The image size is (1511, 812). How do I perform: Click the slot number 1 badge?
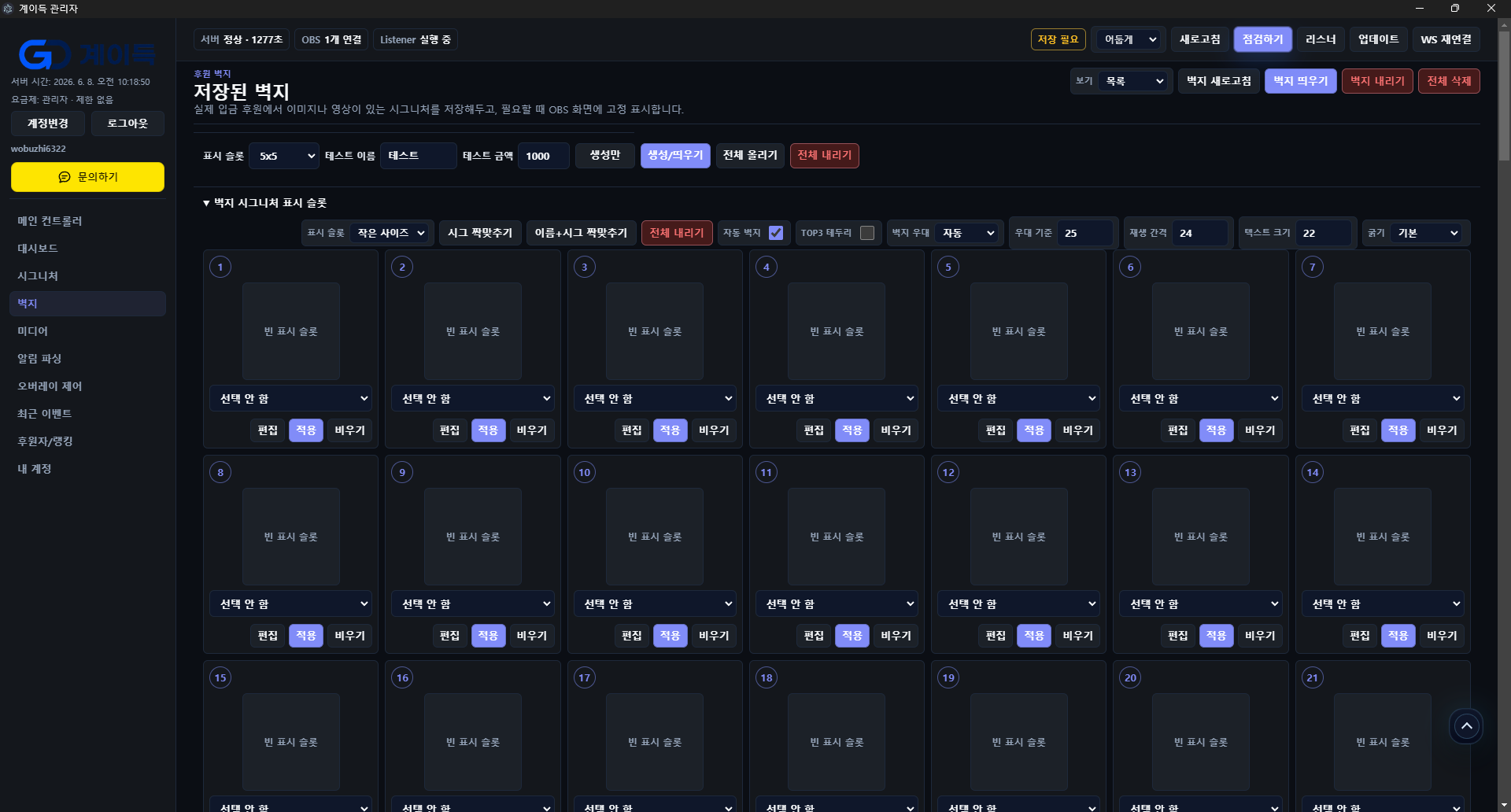(x=220, y=268)
